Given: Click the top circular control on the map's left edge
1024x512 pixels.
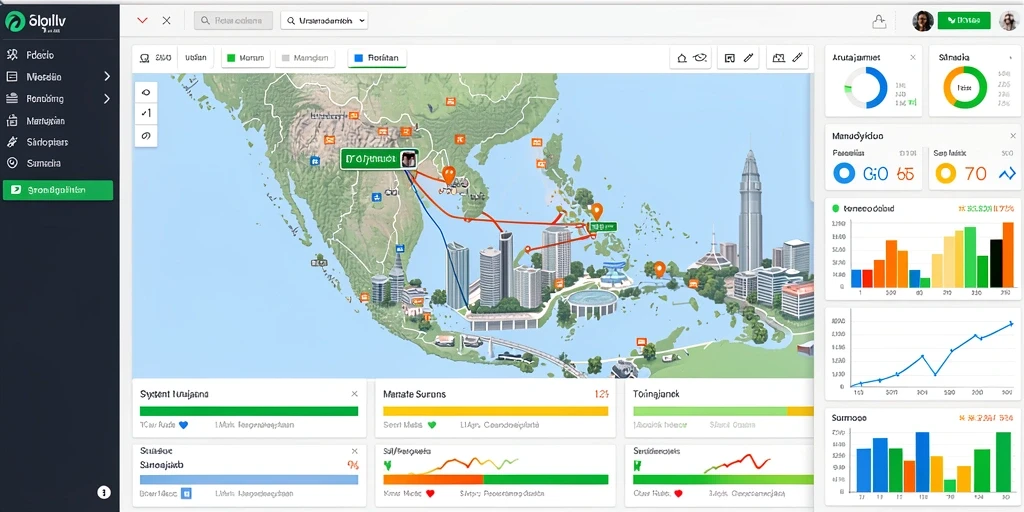Looking at the screenshot, I should click(146, 92).
